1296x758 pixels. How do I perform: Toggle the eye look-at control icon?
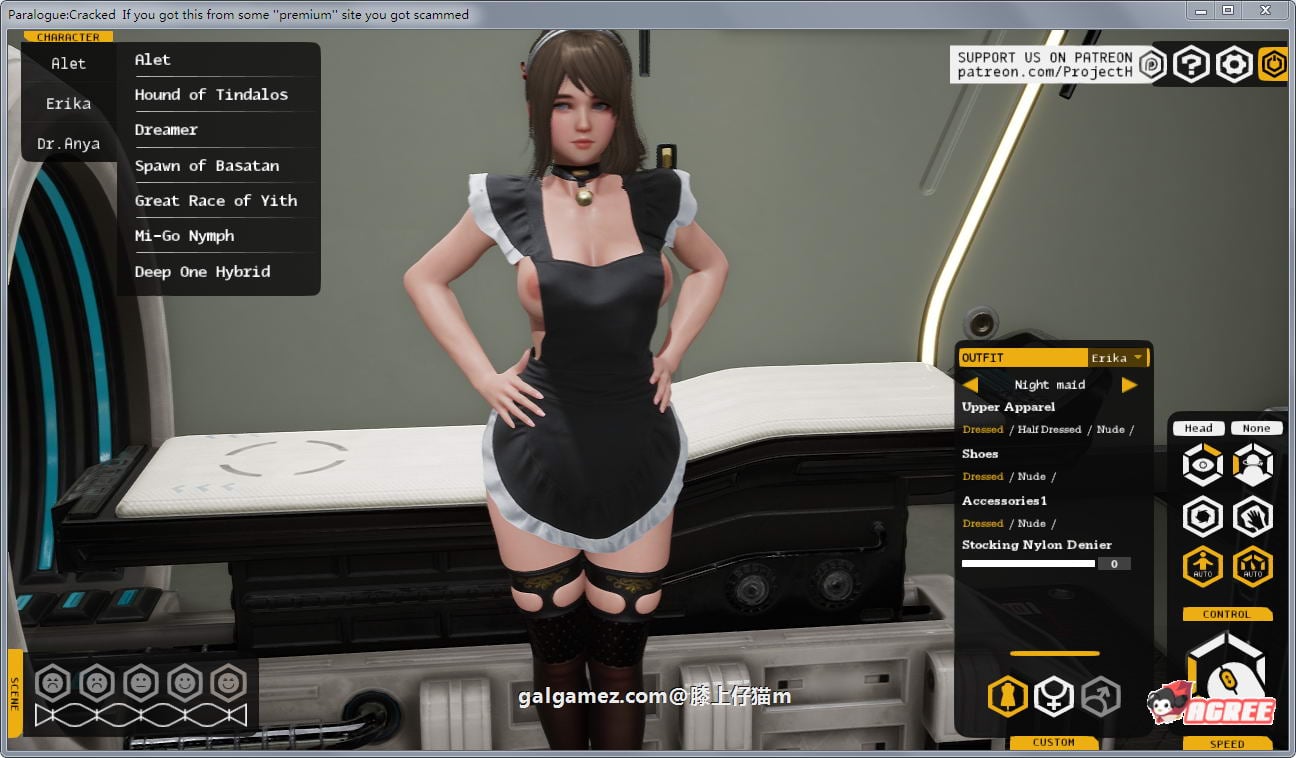coord(1203,465)
